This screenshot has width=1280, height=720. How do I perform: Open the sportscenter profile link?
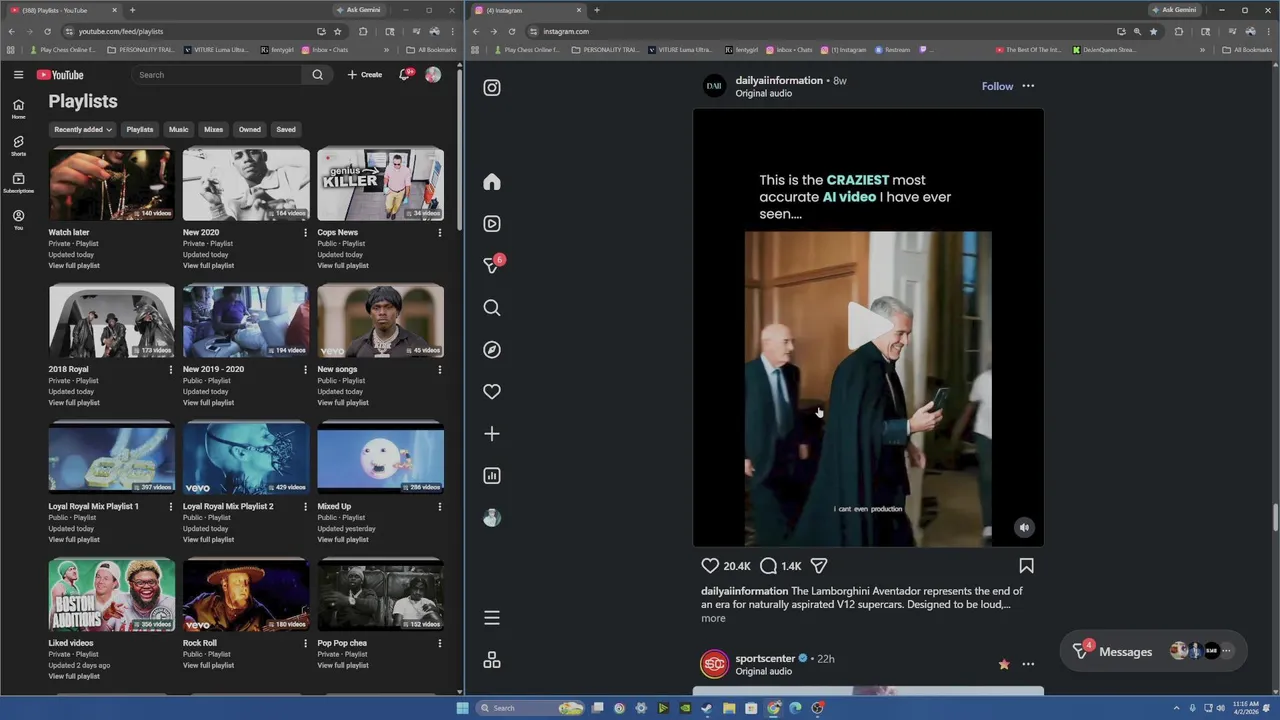[x=765, y=659]
